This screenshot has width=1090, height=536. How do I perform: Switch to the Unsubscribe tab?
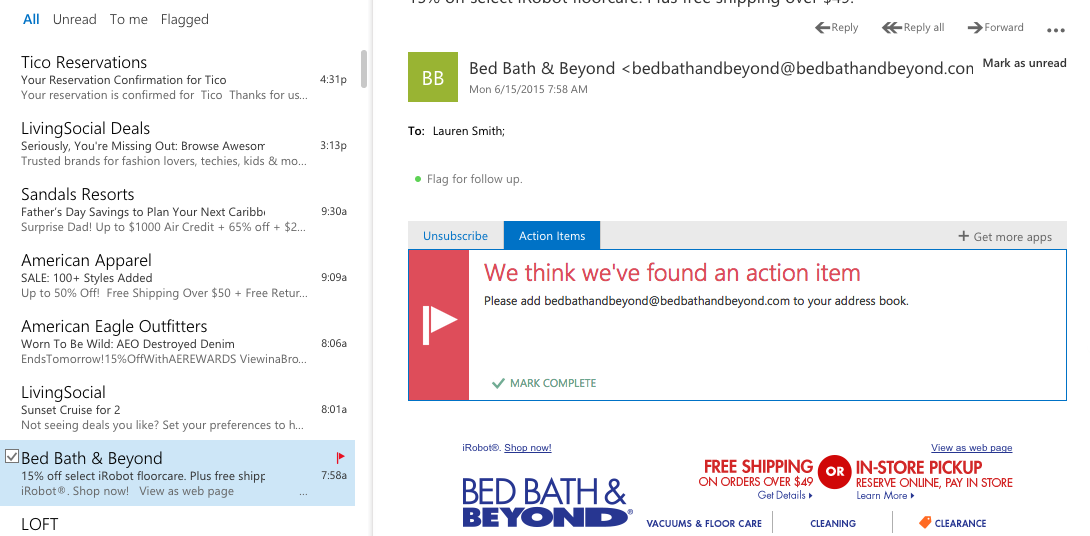point(455,236)
